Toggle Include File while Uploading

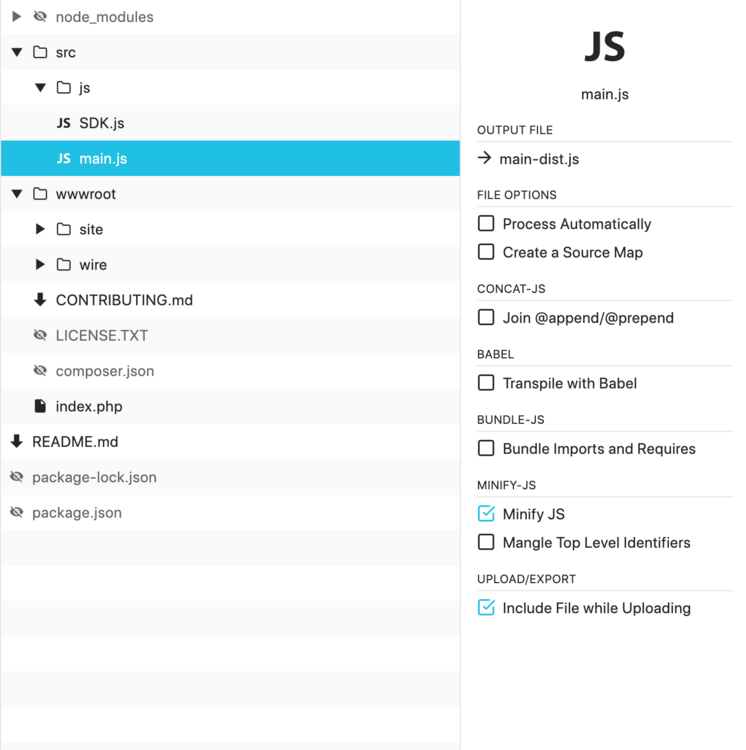pyautogui.click(x=486, y=608)
